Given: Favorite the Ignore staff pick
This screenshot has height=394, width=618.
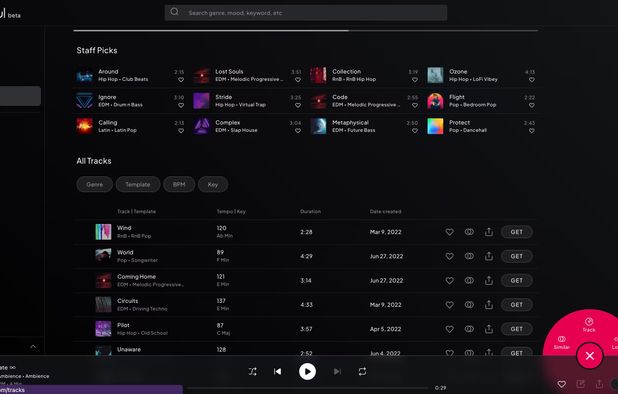Looking at the screenshot, I should coord(181,105).
